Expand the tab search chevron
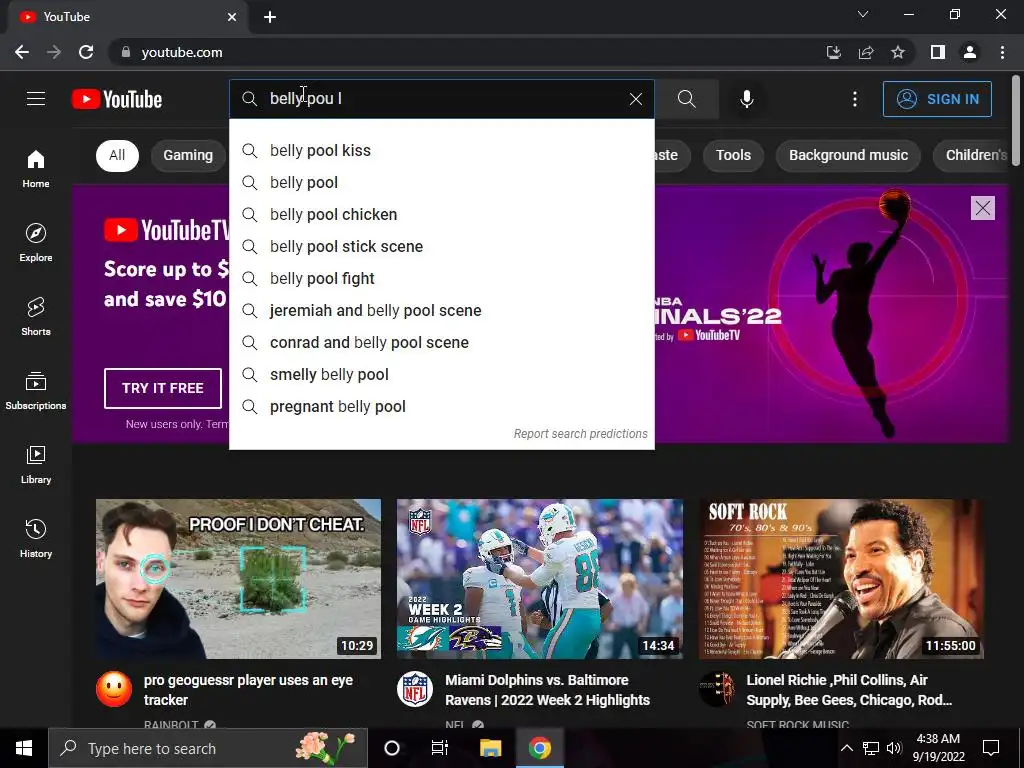 [863, 14]
